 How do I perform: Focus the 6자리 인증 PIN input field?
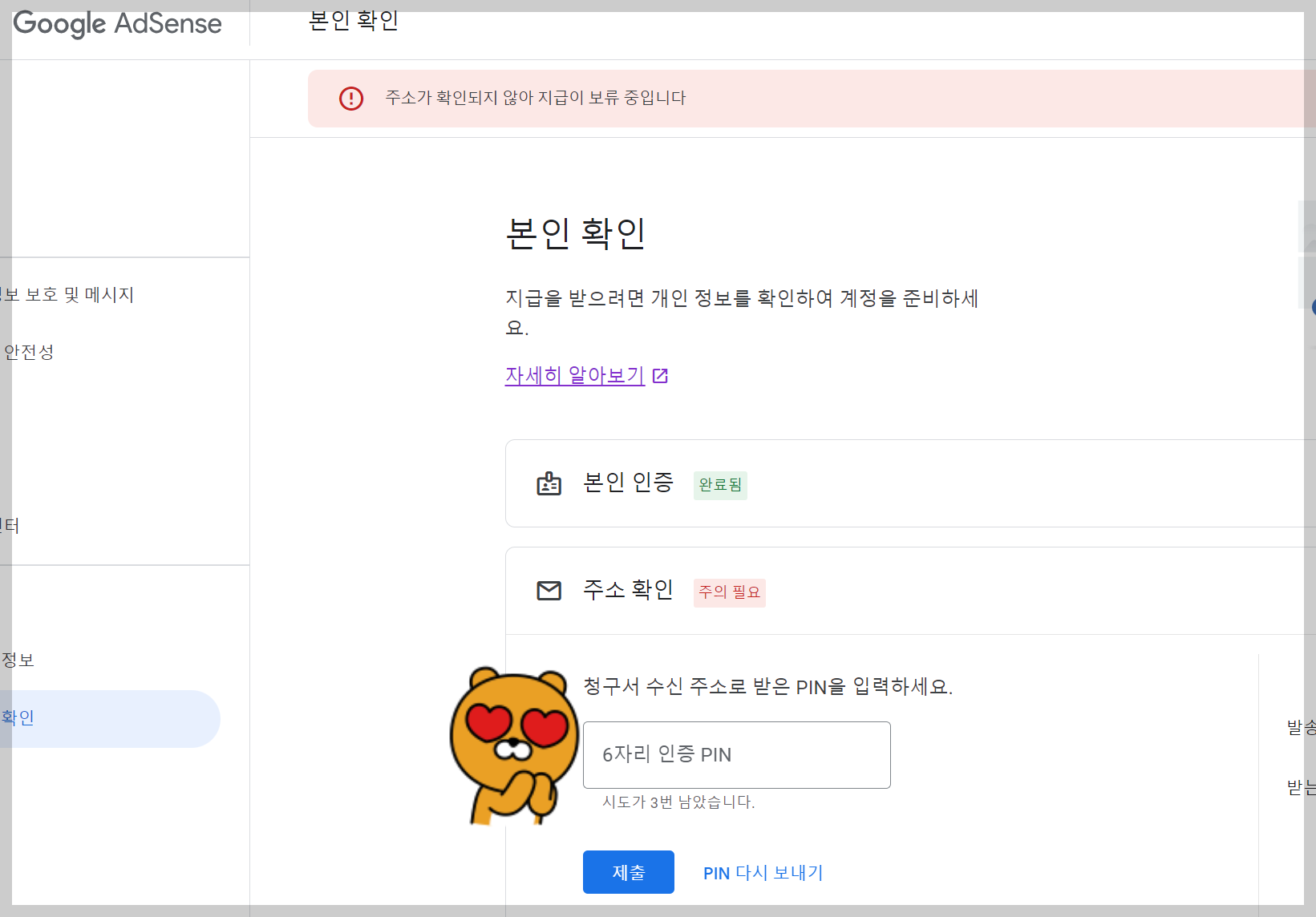[x=737, y=755]
